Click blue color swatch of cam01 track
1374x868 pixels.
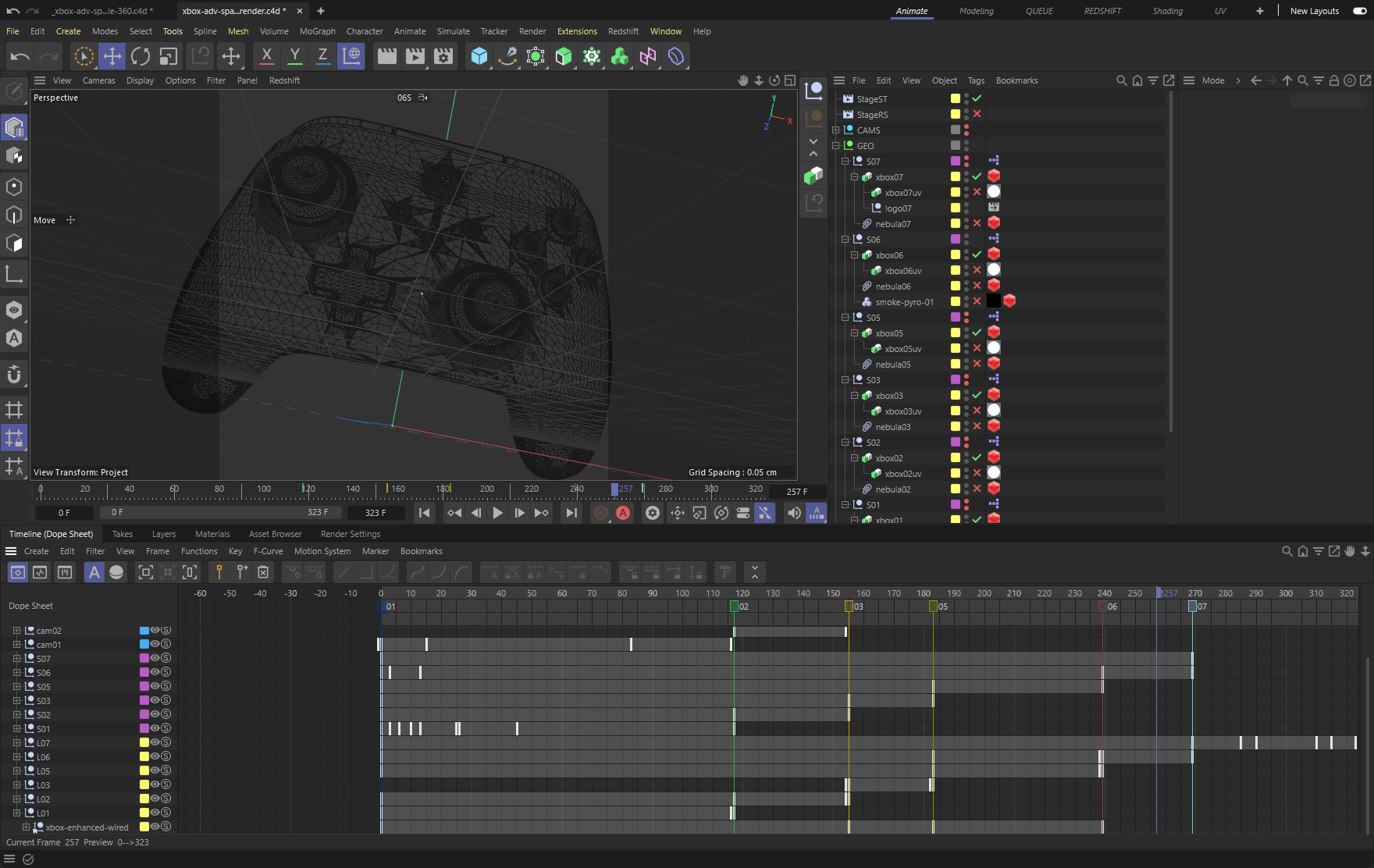click(x=144, y=644)
